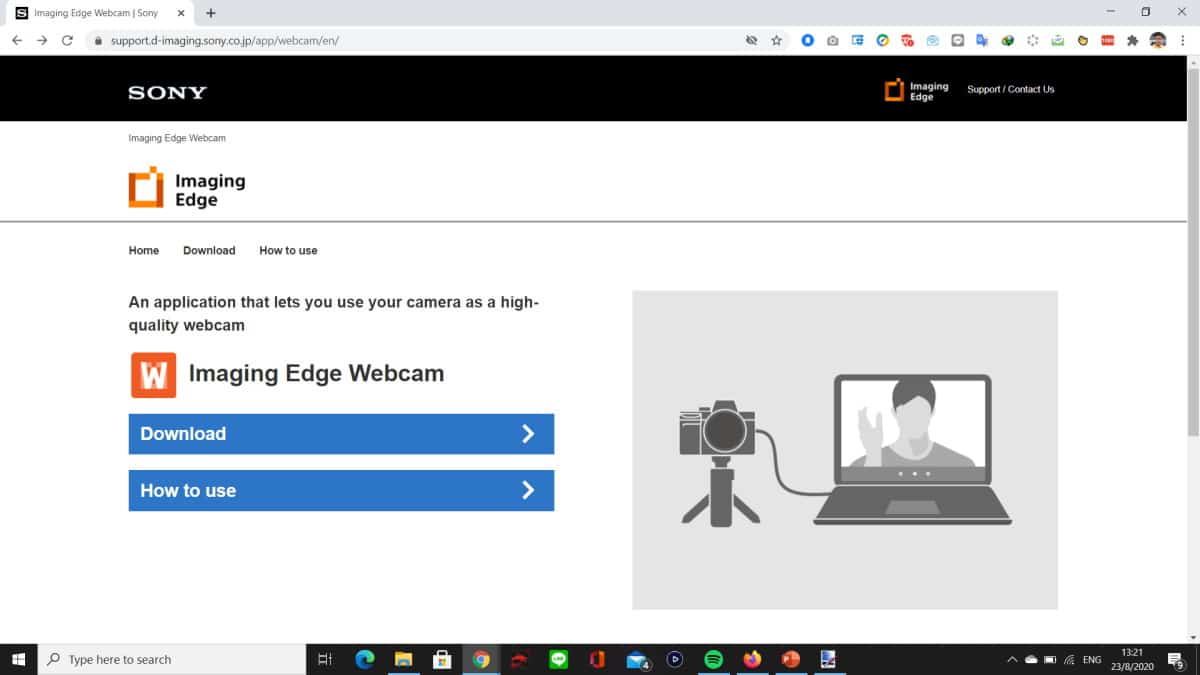Show hidden system tray icons
Viewport: 1200px width, 675px height.
point(1012,660)
